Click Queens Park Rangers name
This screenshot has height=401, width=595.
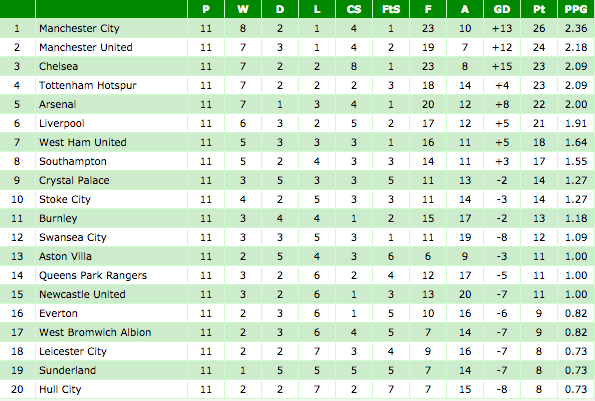coord(93,275)
